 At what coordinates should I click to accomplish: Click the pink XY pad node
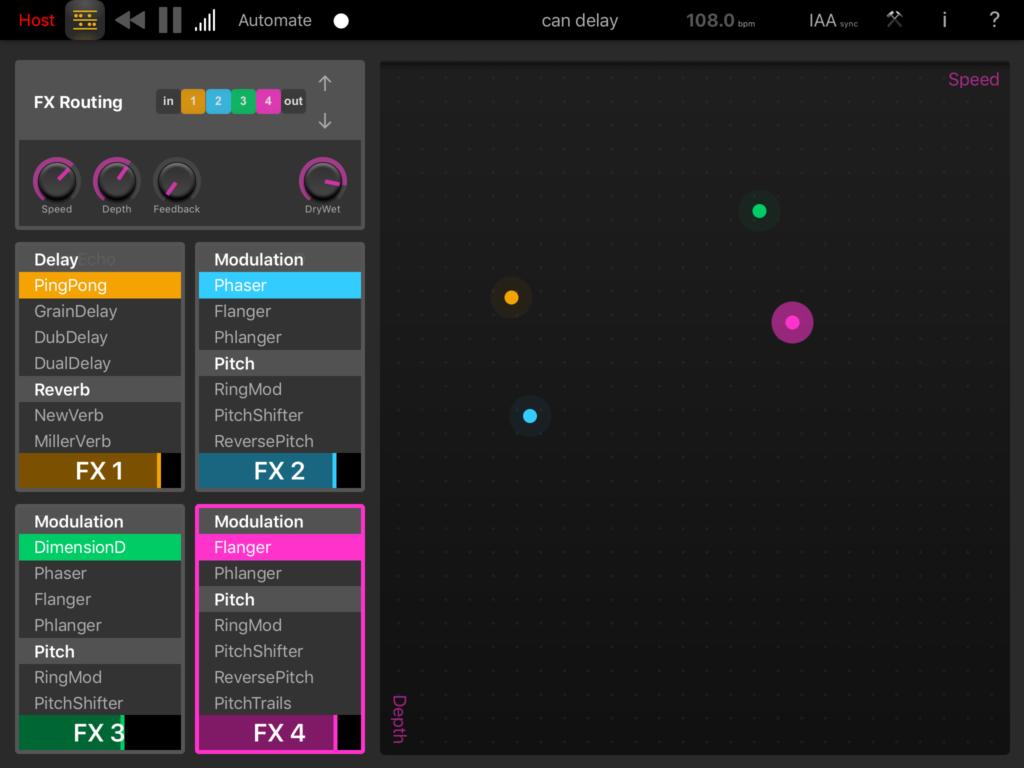coord(792,322)
